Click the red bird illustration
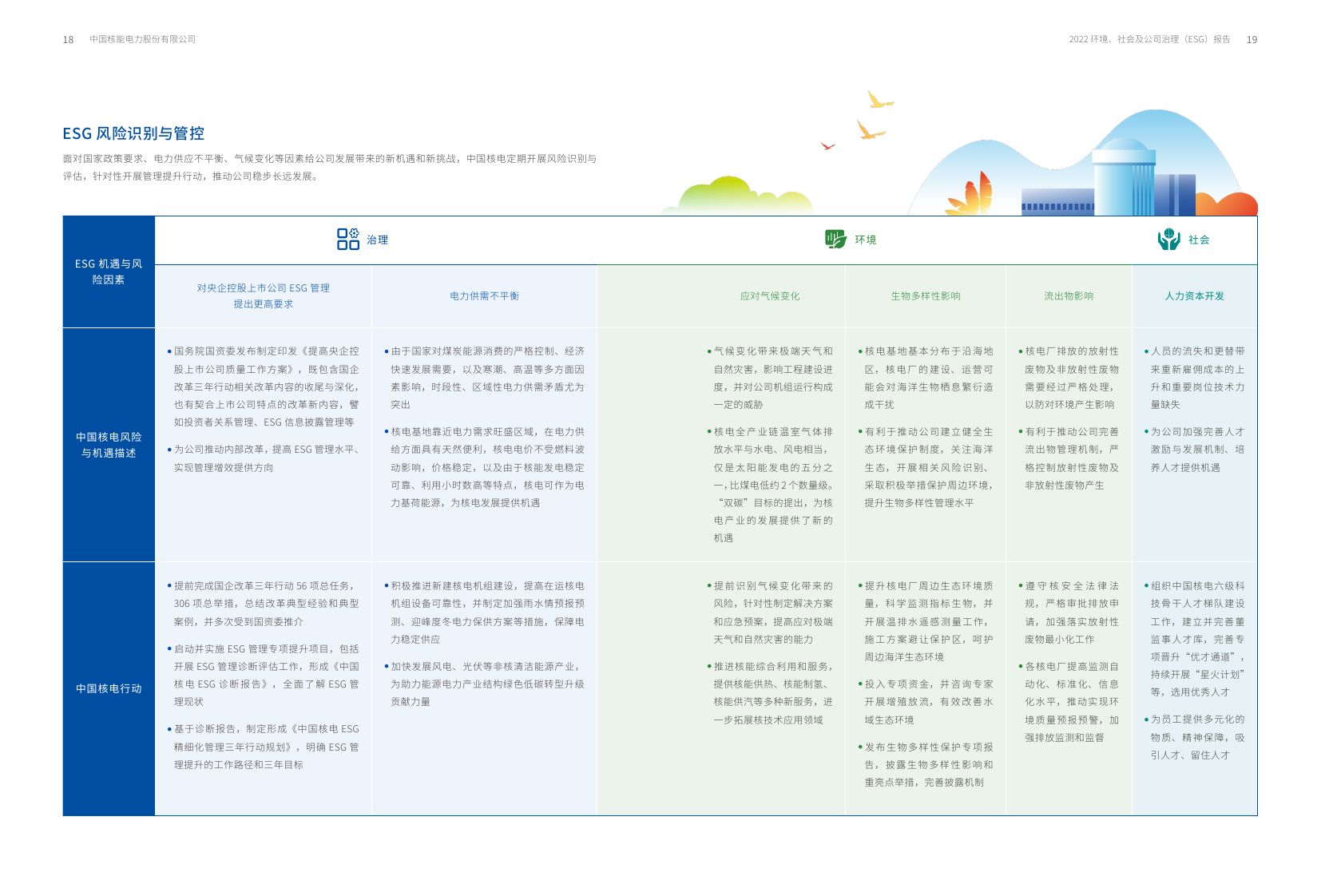 827,146
